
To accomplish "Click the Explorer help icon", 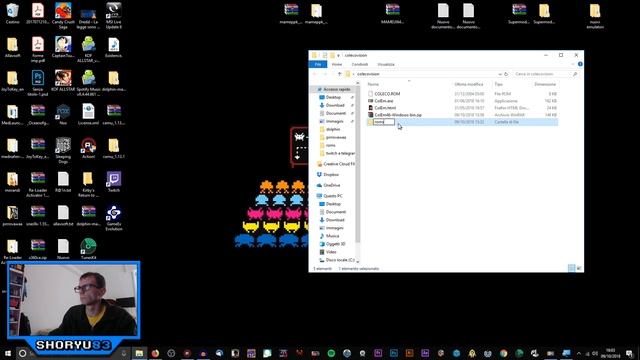I will pyautogui.click(x=580, y=64).
